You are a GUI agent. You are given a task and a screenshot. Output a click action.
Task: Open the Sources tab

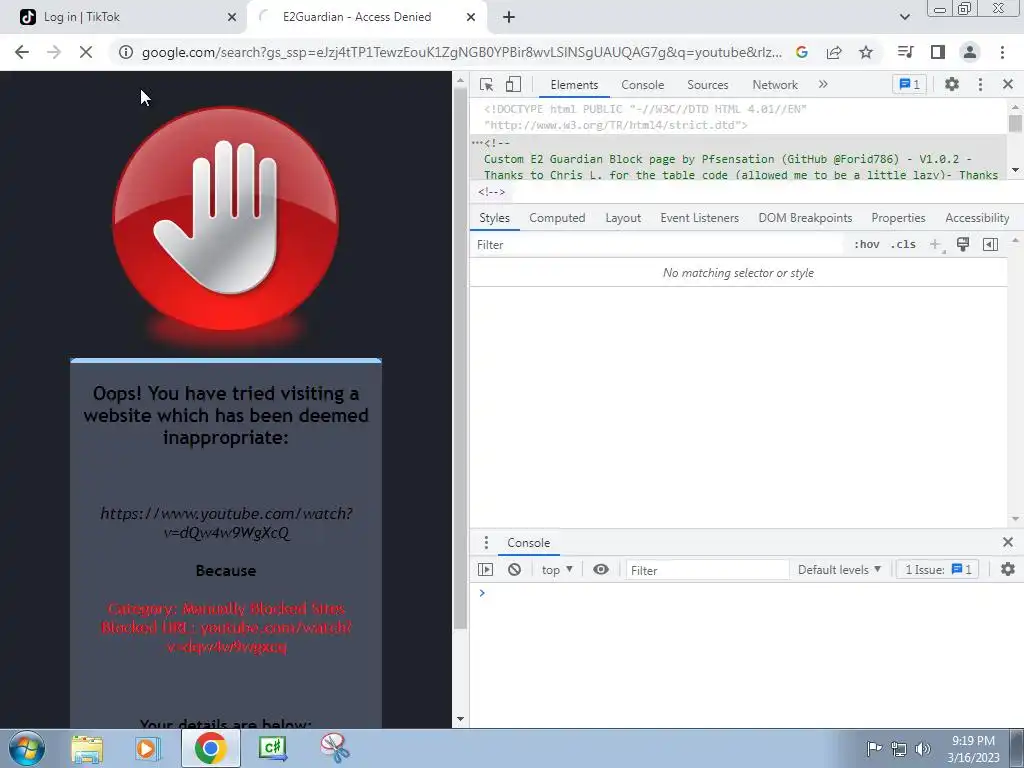point(707,85)
